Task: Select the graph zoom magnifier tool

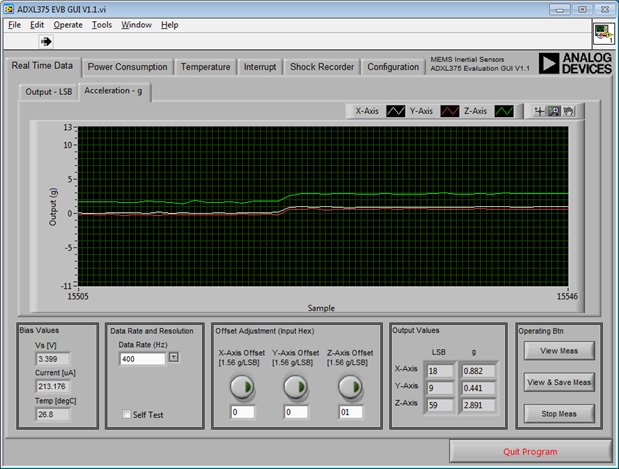Action: click(x=553, y=111)
